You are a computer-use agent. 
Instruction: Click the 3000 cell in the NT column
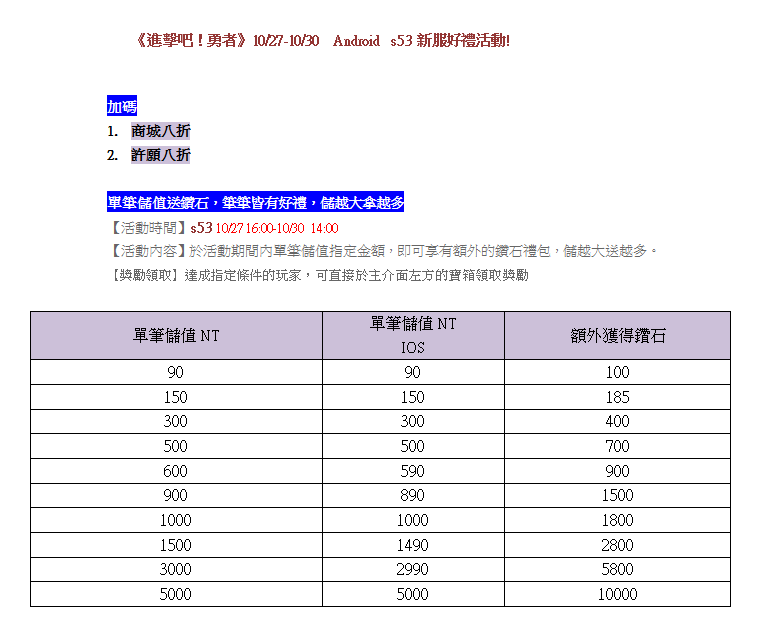(176, 569)
